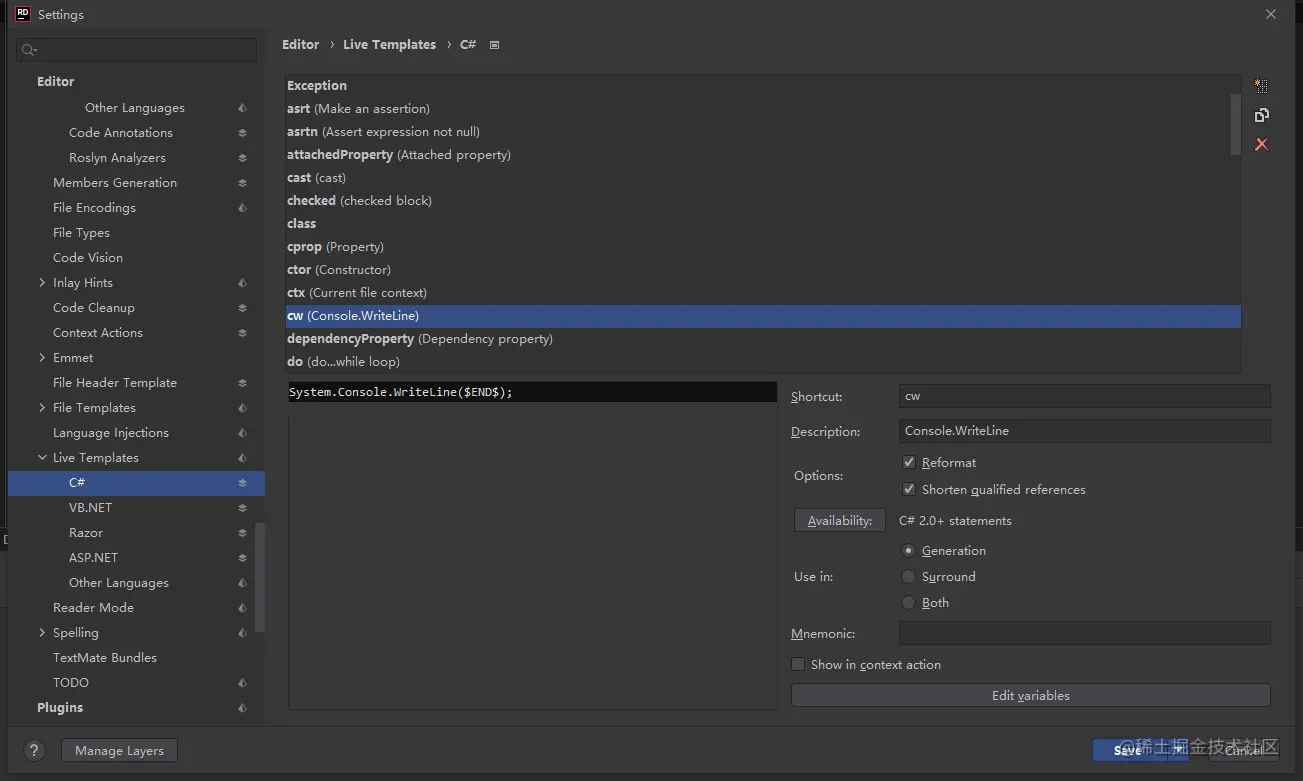Click the RD logo in the title bar
The height and width of the screenshot is (781, 1303).
tap(22, 14)
